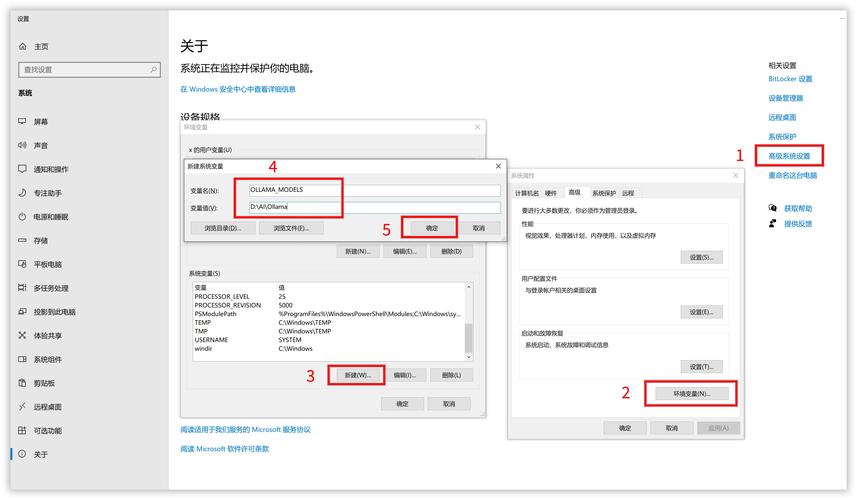Open 设备管理器 link
Viewport: 857px width, 500px height.
pos(785,98)
